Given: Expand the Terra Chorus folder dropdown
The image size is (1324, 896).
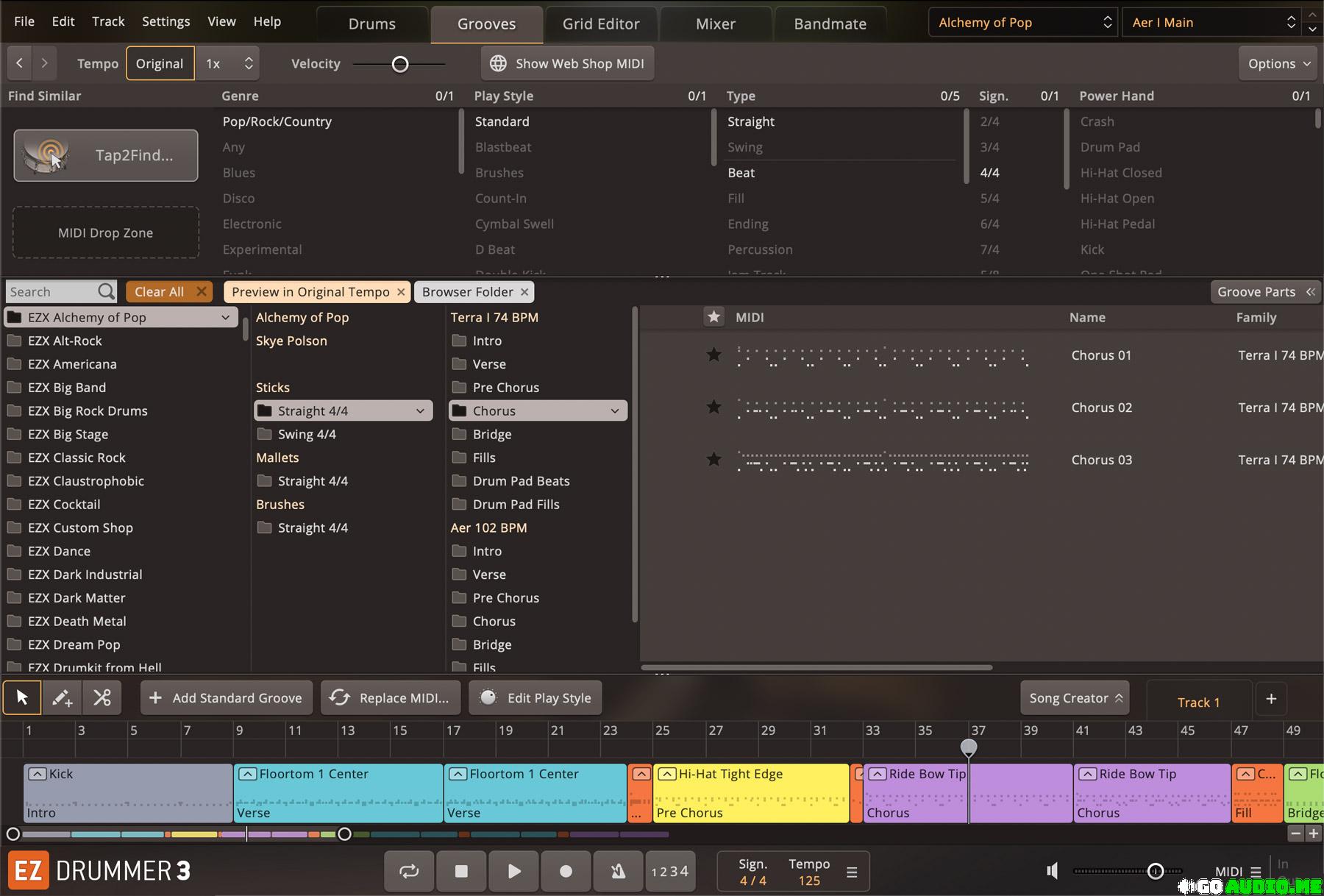Looking at the screenshot, I should [615, 410].
